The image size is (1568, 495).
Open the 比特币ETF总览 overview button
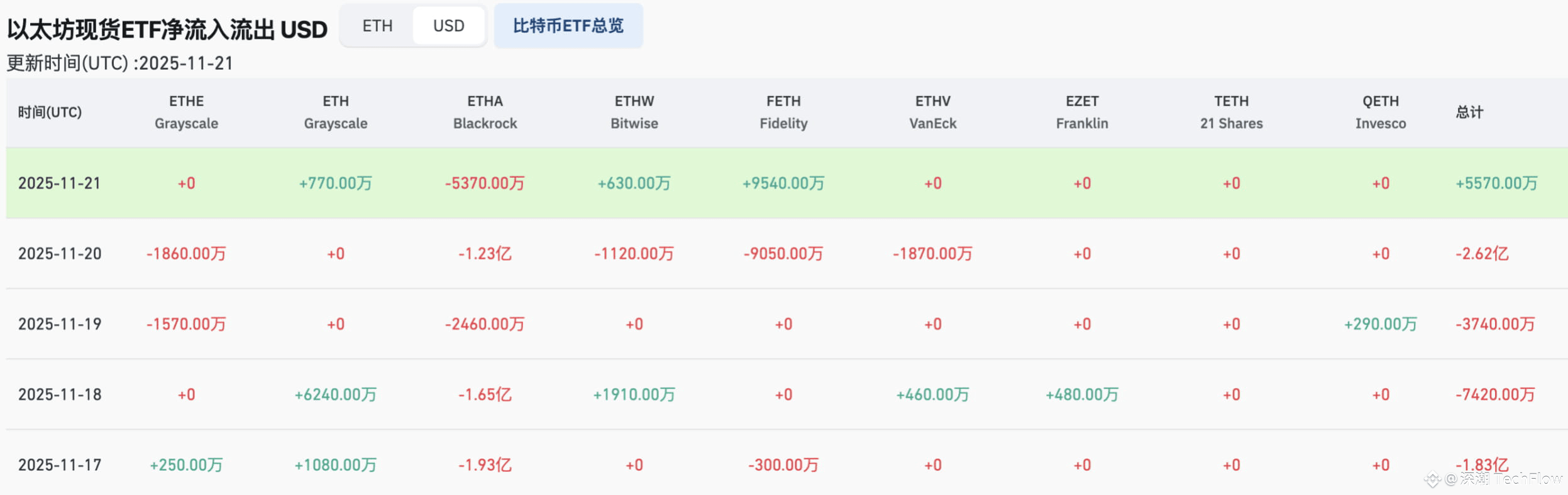coord(568,26)
